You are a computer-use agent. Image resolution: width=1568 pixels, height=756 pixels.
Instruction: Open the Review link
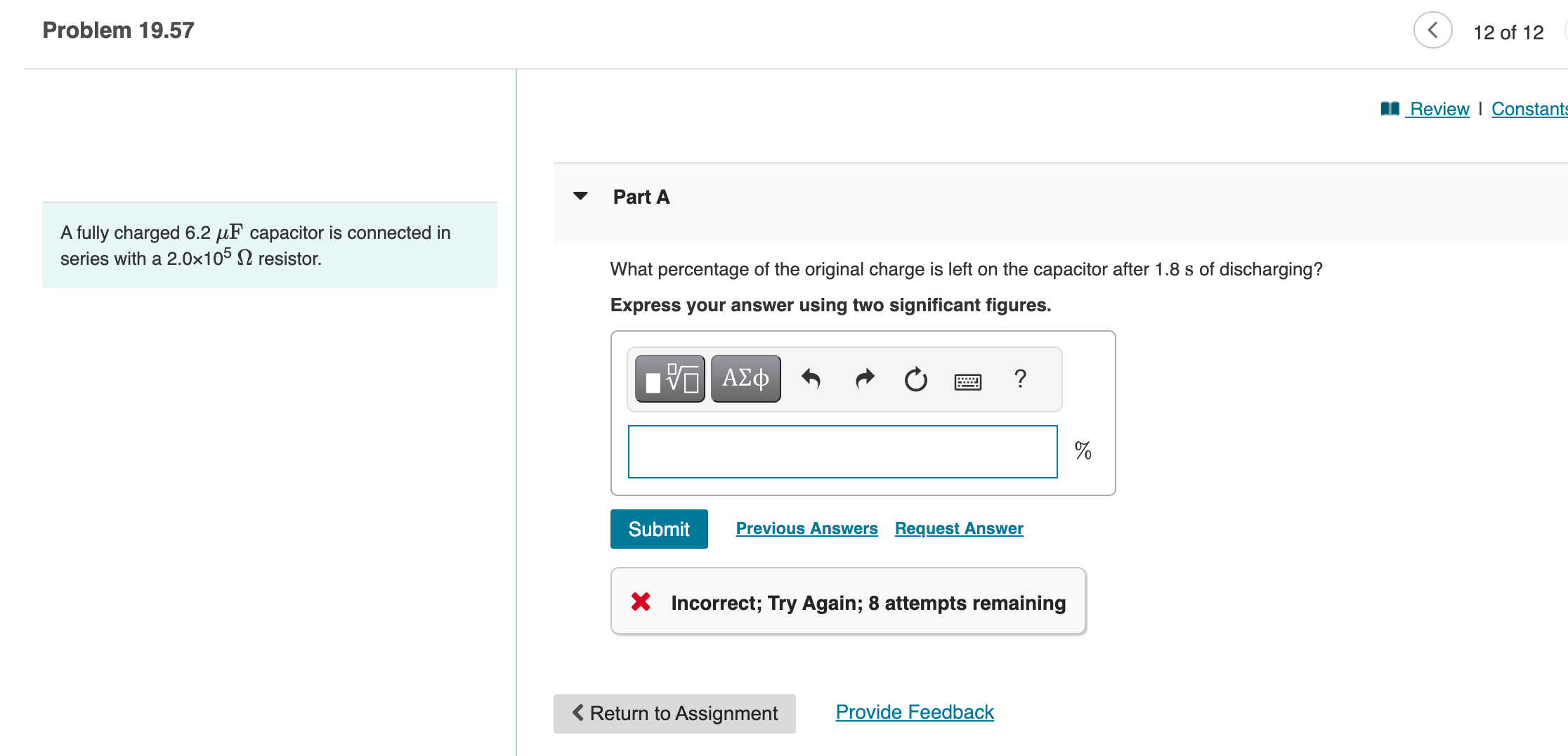pos(1439,109)
